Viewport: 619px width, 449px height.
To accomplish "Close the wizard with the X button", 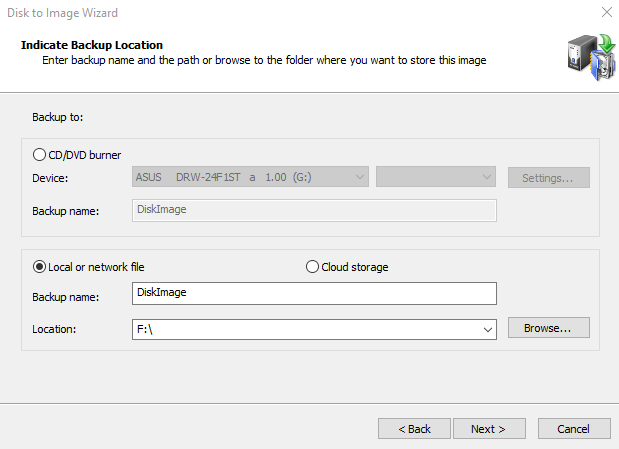I will [x=607, y=12].
